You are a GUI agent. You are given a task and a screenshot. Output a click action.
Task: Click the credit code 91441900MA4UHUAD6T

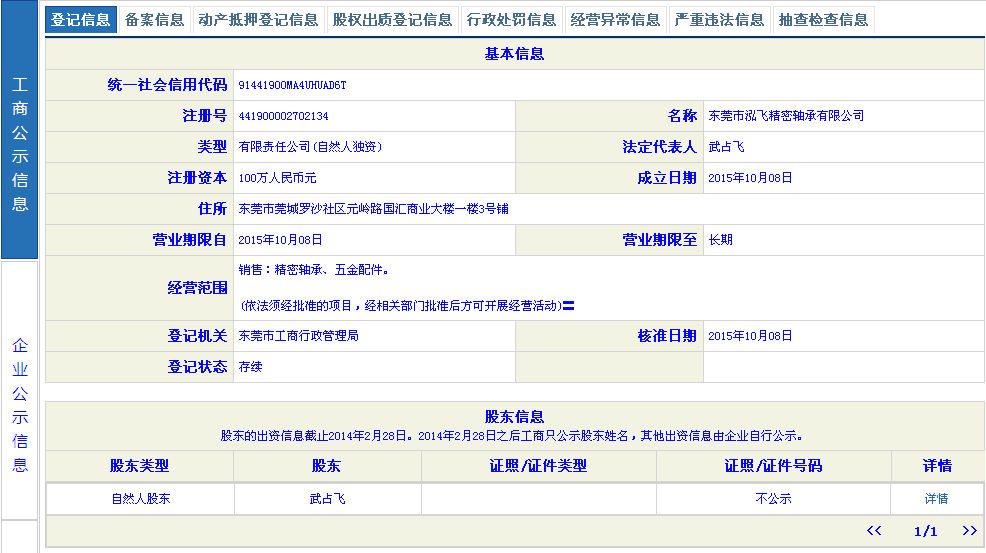coord(292,86)
